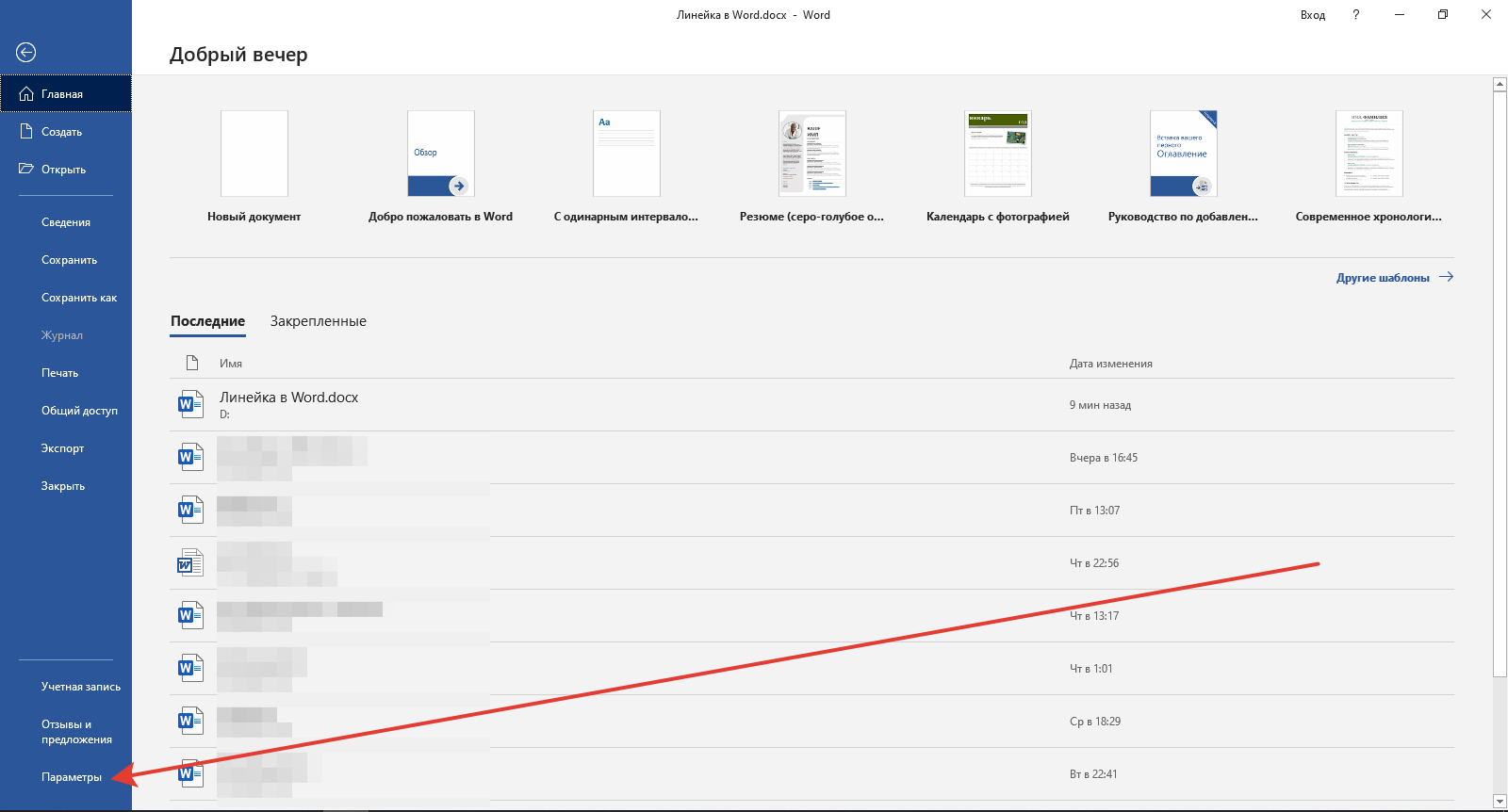Viewport: 1508px width, 812px height.
Task: Open the Печать page
Action: click(x=66, y=373)
